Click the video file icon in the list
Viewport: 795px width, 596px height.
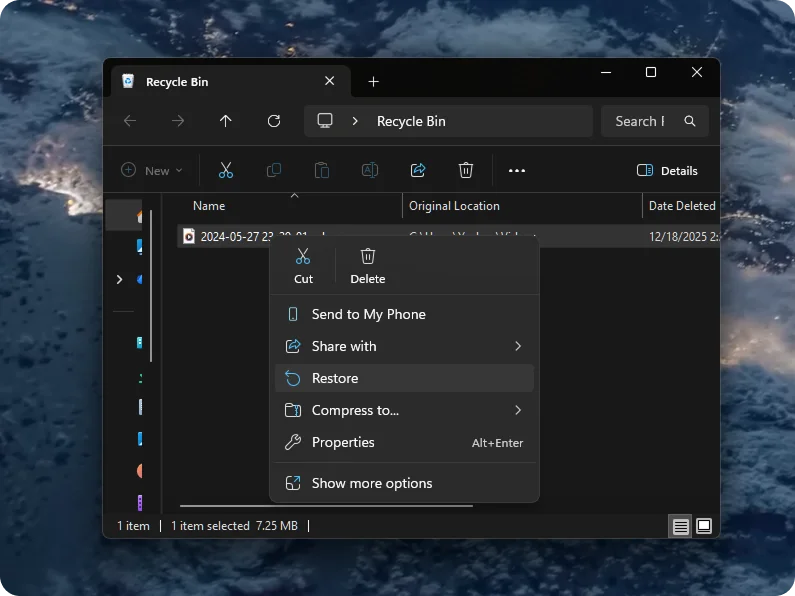189,236
